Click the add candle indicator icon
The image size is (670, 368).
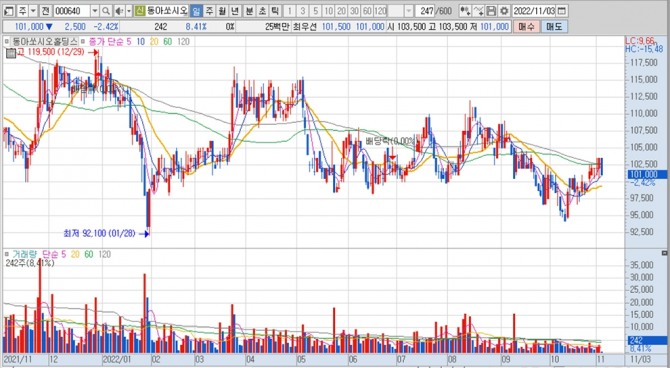point(466,11)
